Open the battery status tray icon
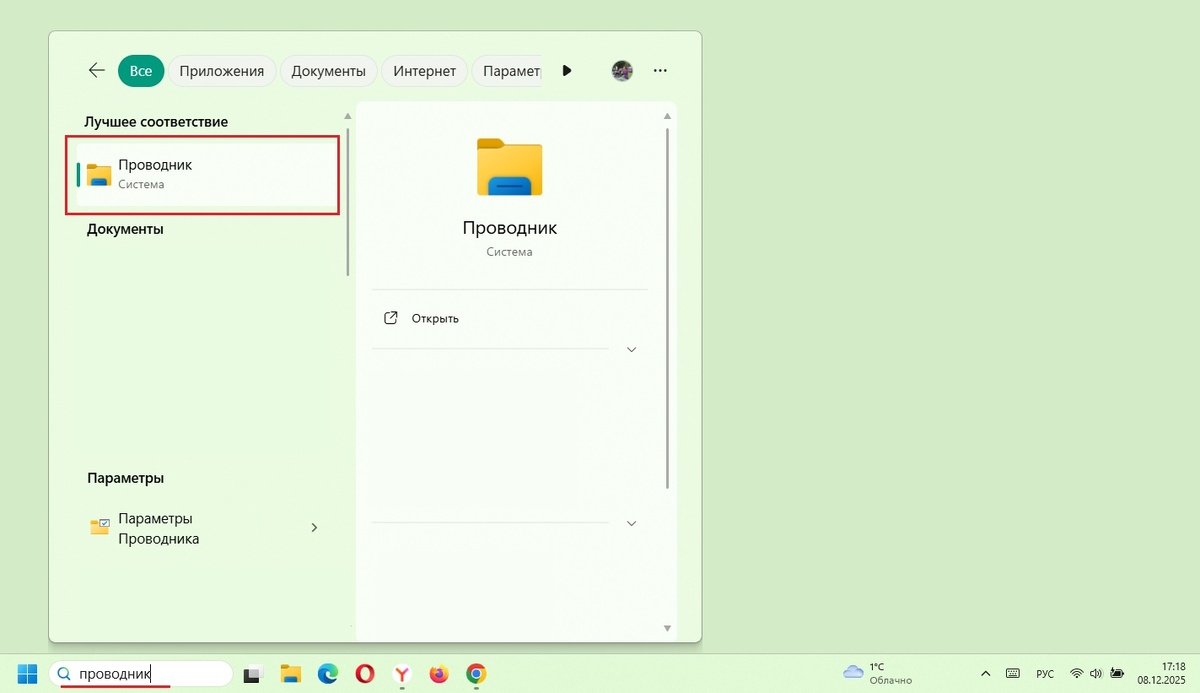 [1117, 674]
